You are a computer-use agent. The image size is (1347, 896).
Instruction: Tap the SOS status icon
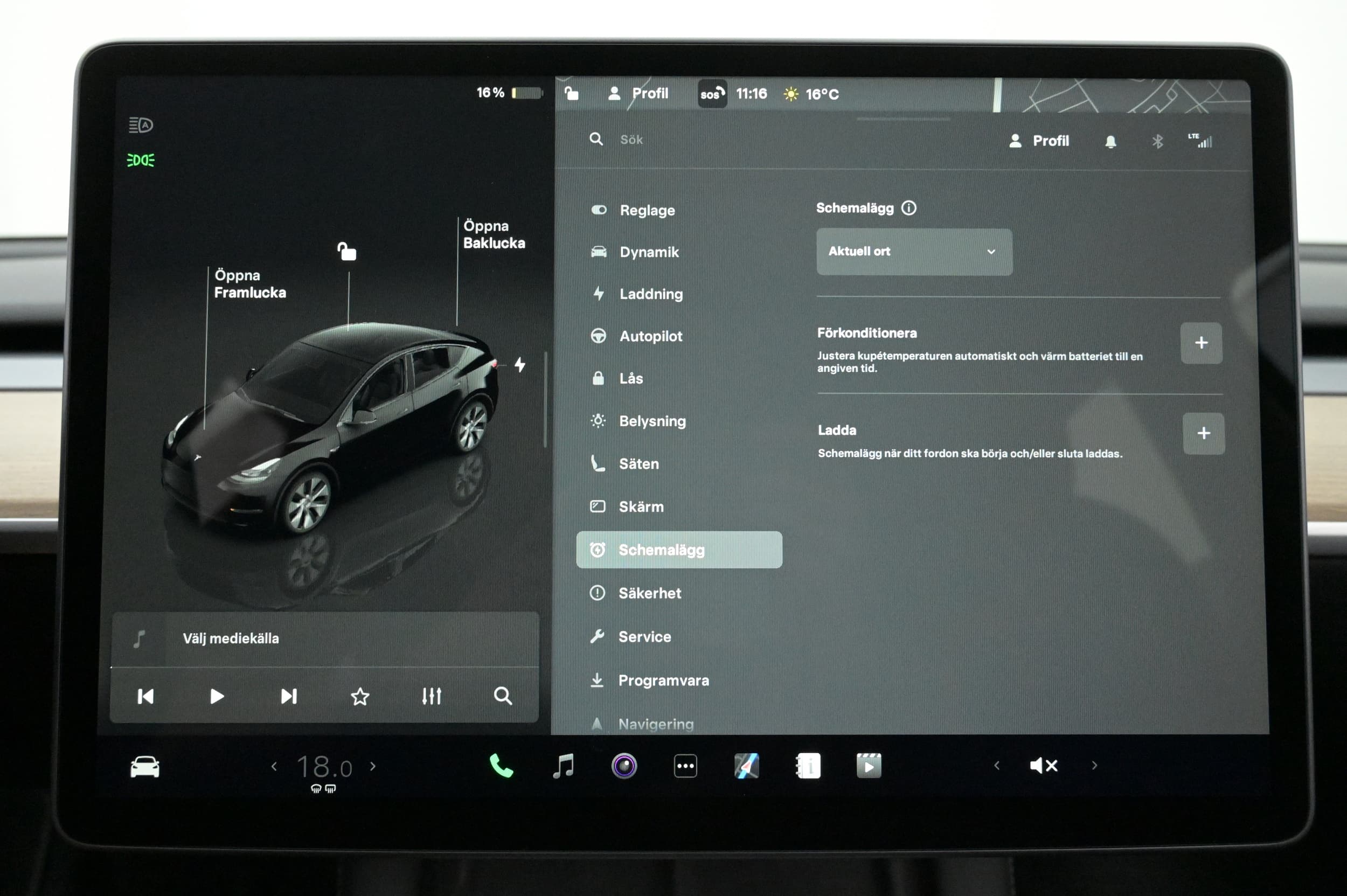coord(712,94)
